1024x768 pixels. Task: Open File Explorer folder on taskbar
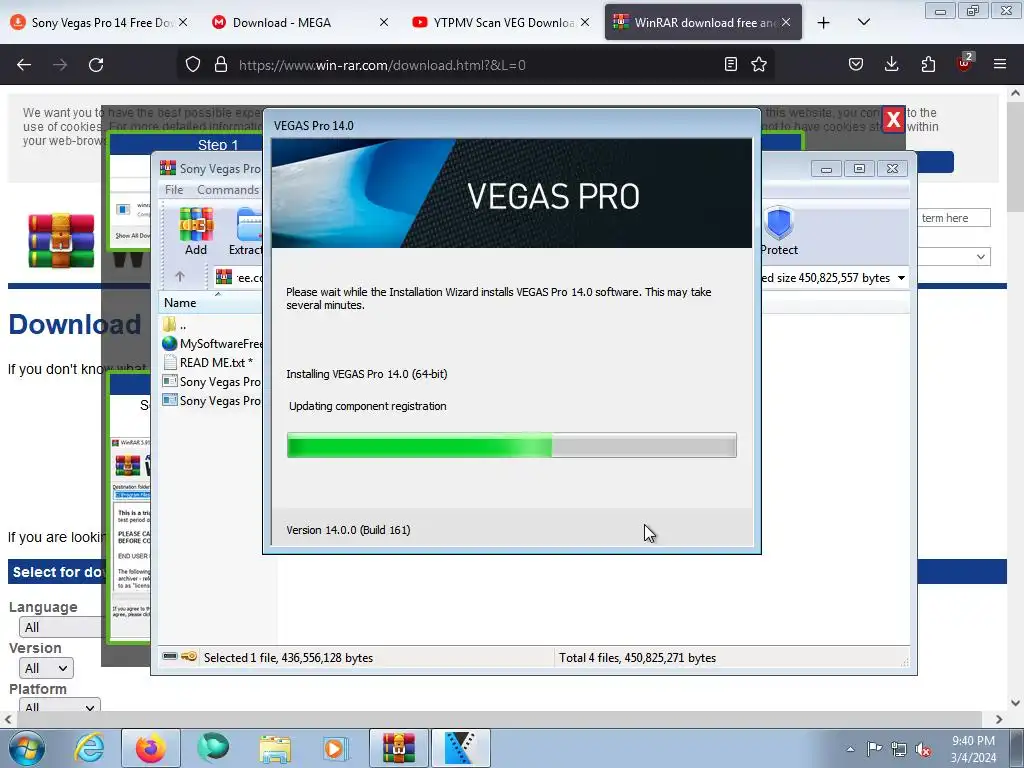[275, 748]
